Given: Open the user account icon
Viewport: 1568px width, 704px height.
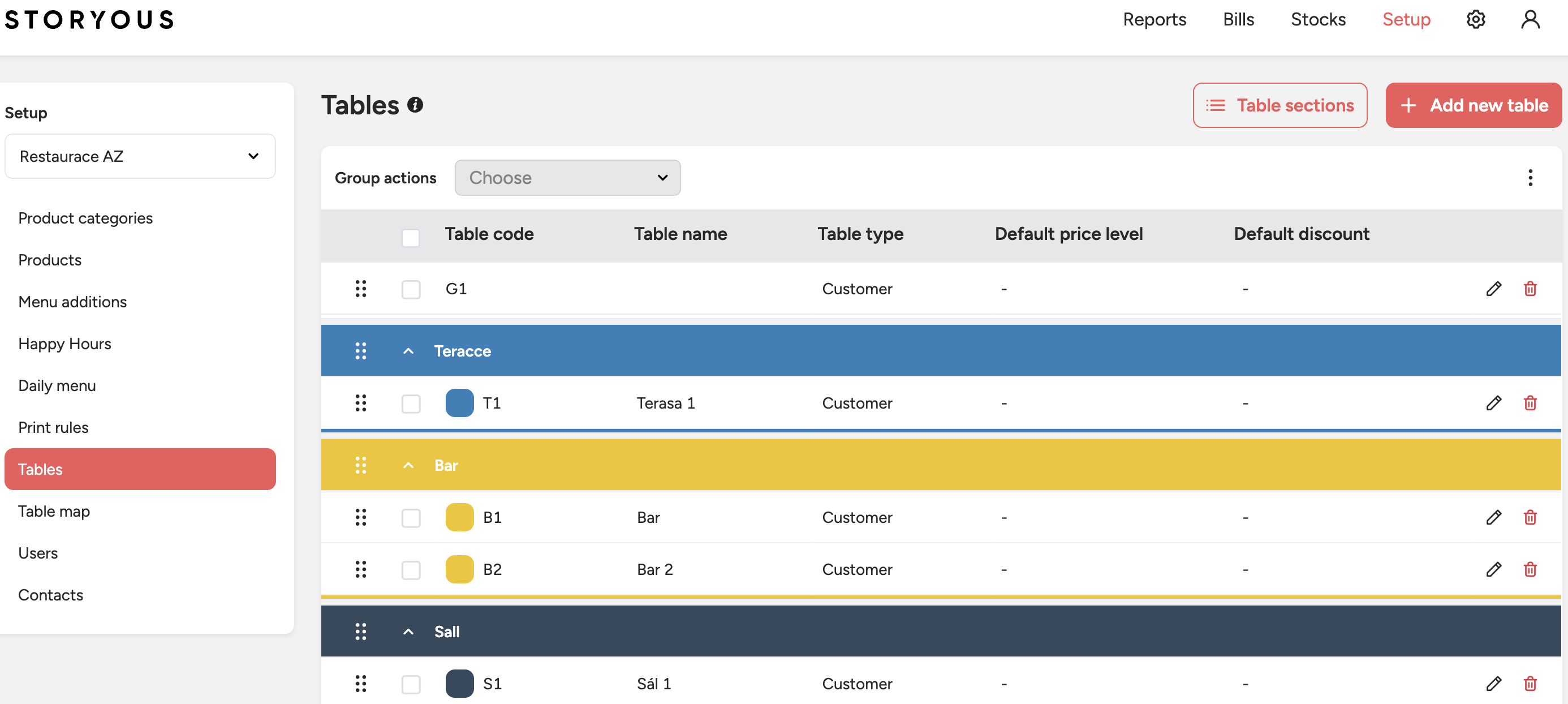Looking at the screenshot, I should coord(1530,19).
